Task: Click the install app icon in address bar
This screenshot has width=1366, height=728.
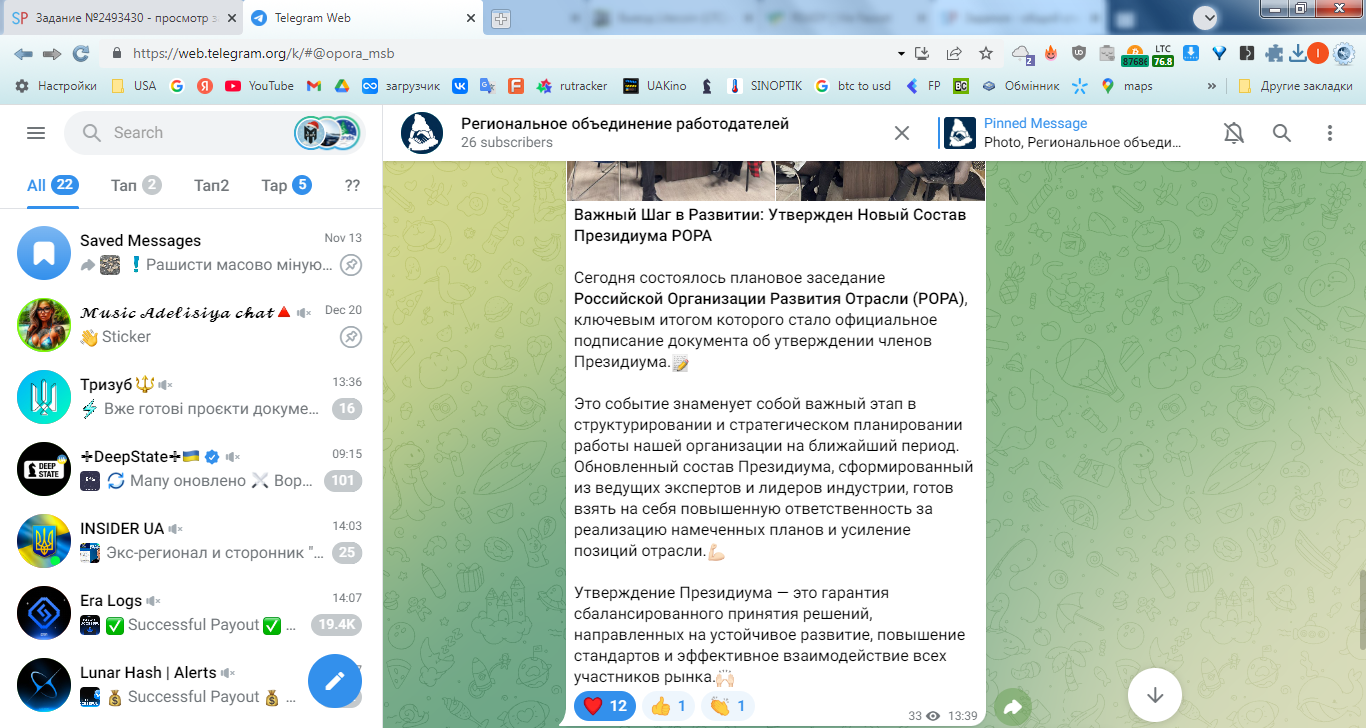Action: pos(923,54)
